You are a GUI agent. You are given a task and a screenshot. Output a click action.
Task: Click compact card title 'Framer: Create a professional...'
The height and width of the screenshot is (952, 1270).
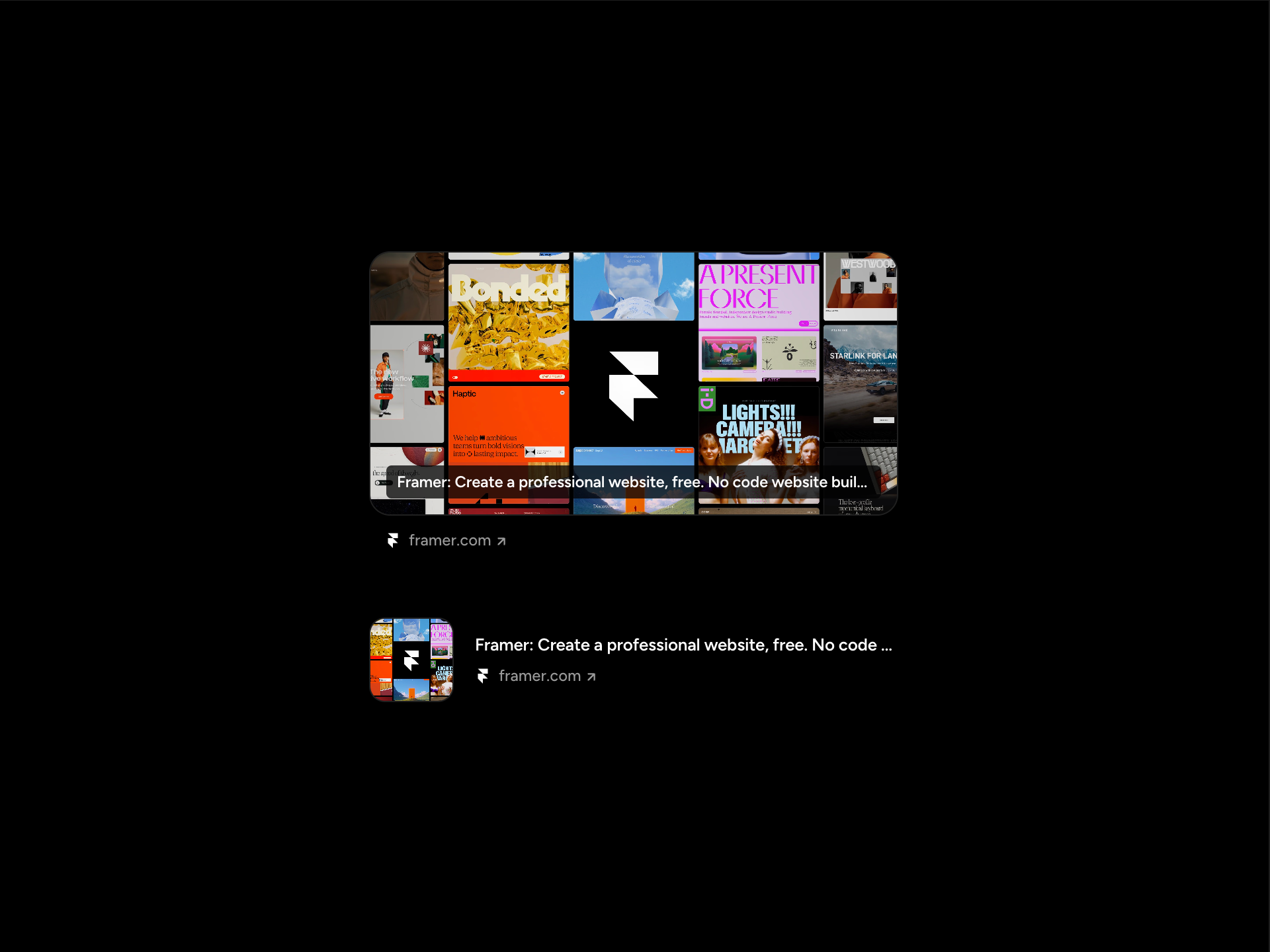click(683, 645)
